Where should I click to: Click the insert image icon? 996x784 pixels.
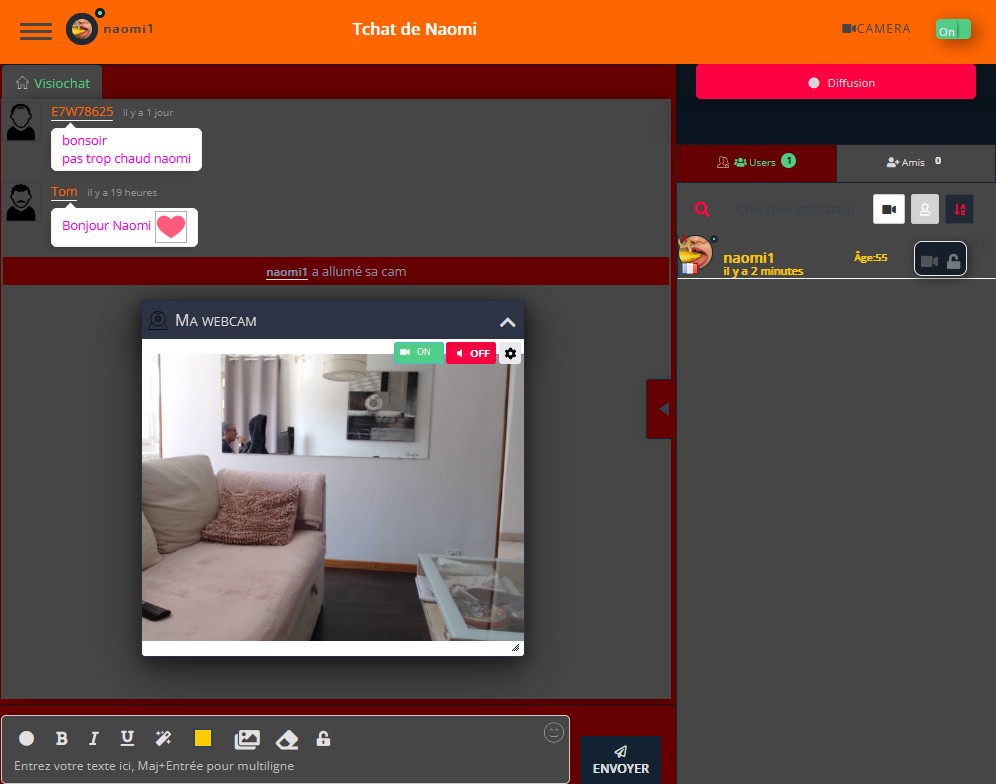[247, 739]
